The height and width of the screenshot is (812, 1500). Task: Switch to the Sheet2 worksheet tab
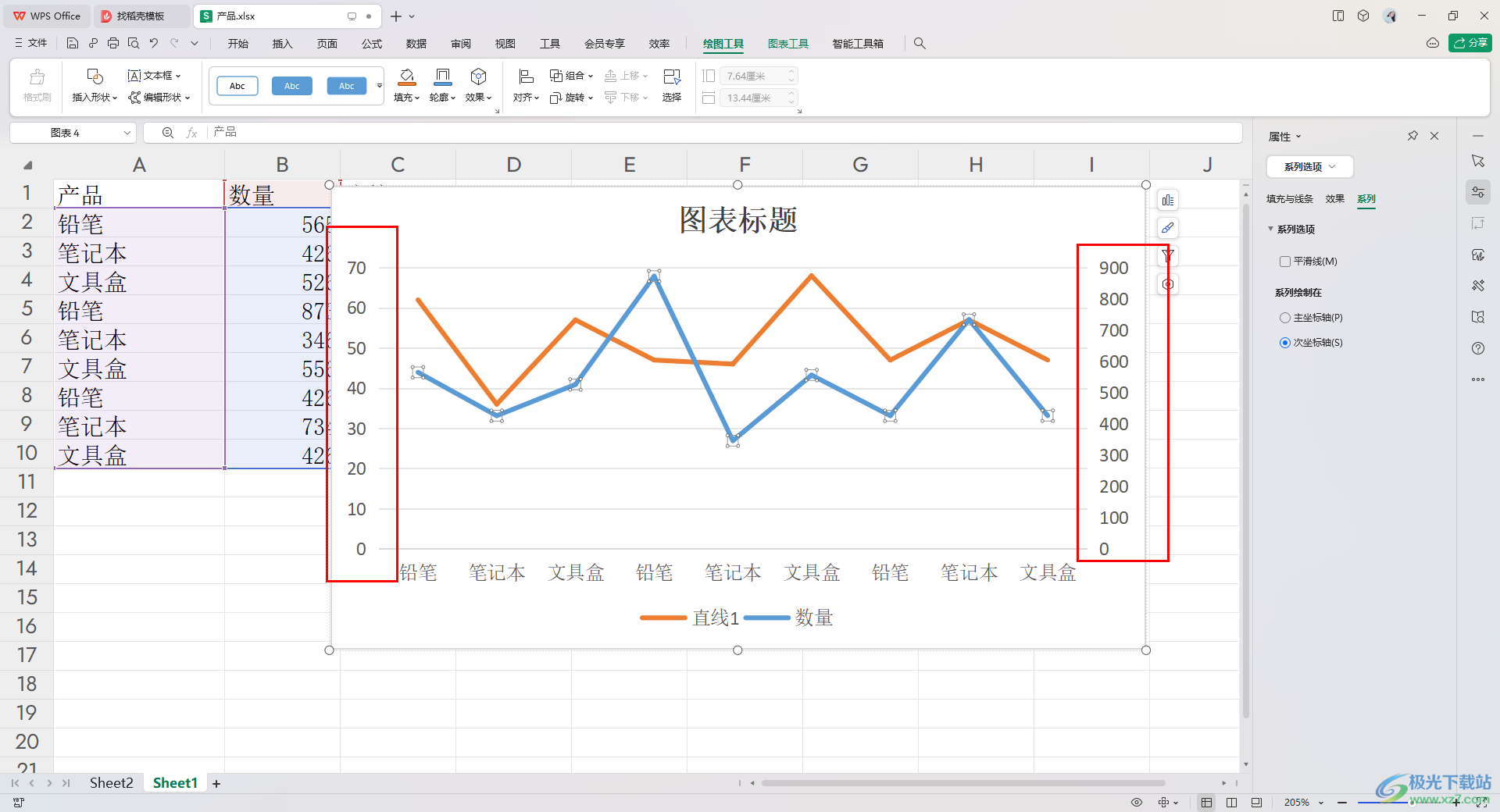tap(111, 783)
